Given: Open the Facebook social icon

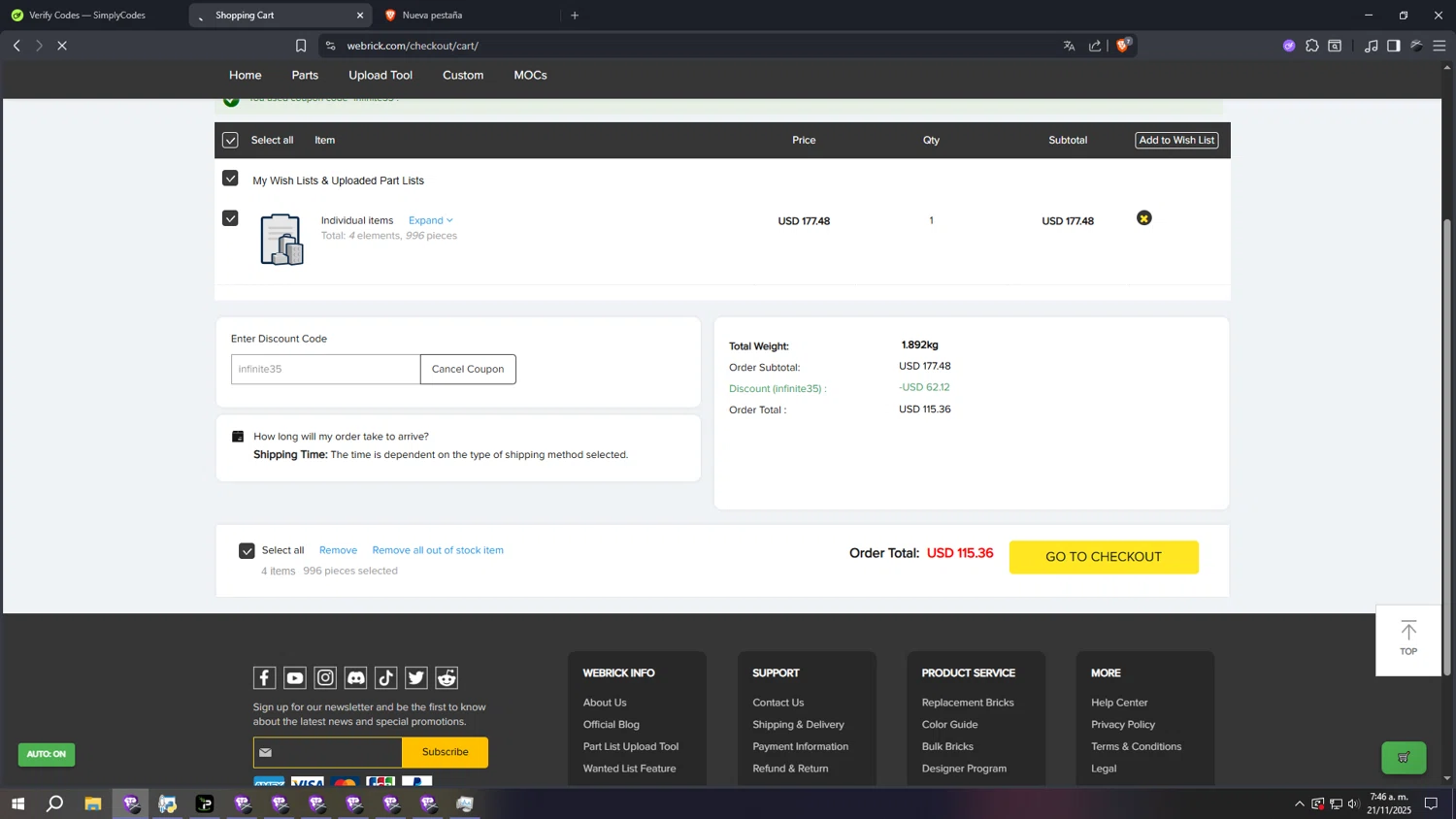Looking at the screenshot, I should click(264, 677).
